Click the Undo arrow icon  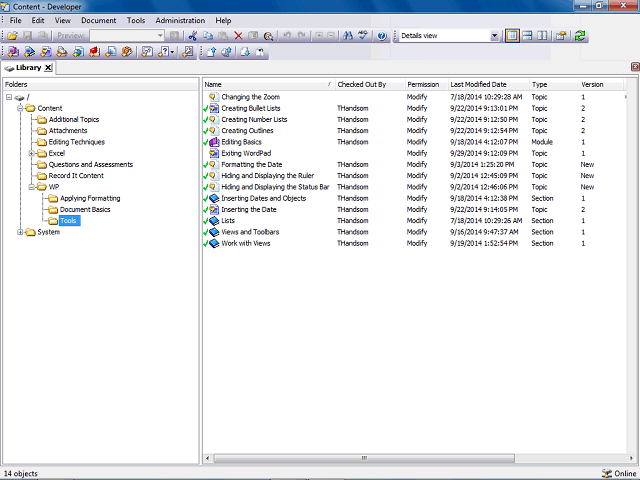287,36
